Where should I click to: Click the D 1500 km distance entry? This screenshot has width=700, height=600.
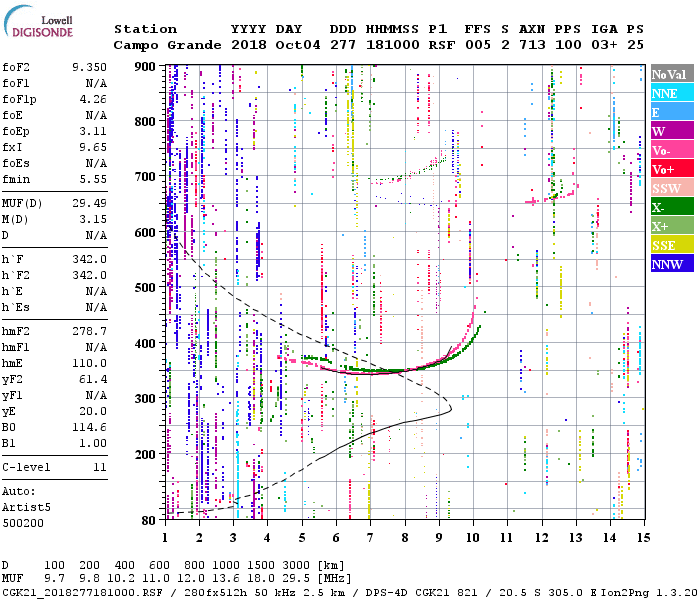(x=261, y=565)
